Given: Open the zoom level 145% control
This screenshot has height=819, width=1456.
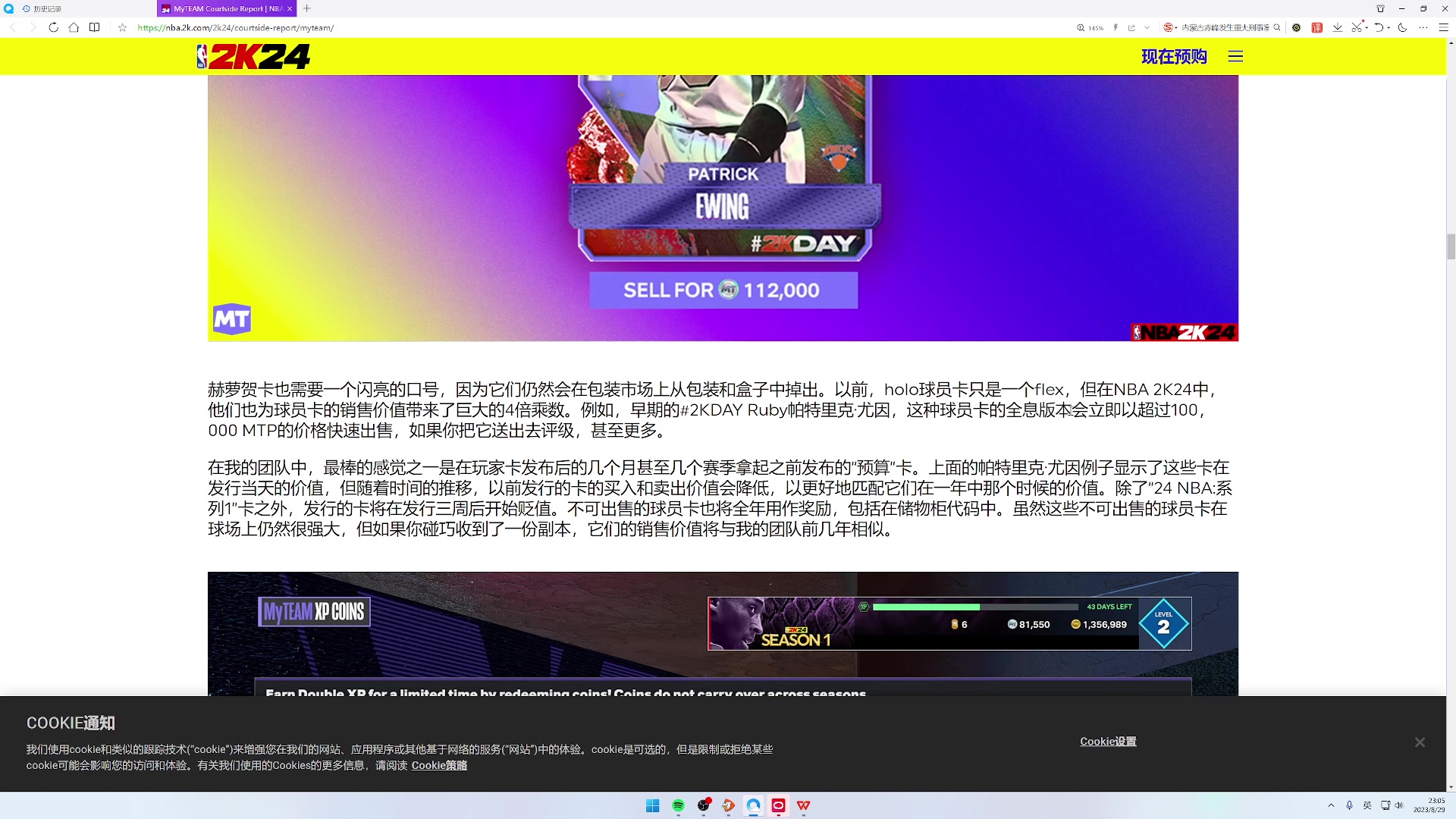Looking at the screenshot, I should pyautogui.click(x=1090, y=27).
